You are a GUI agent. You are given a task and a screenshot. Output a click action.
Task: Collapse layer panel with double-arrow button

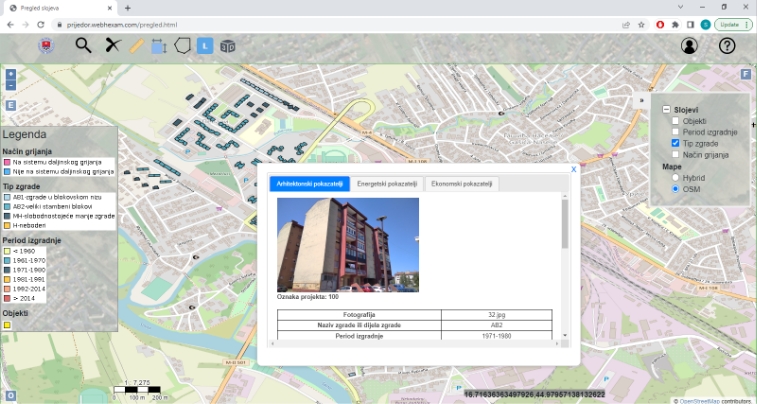tap(641, 100)
